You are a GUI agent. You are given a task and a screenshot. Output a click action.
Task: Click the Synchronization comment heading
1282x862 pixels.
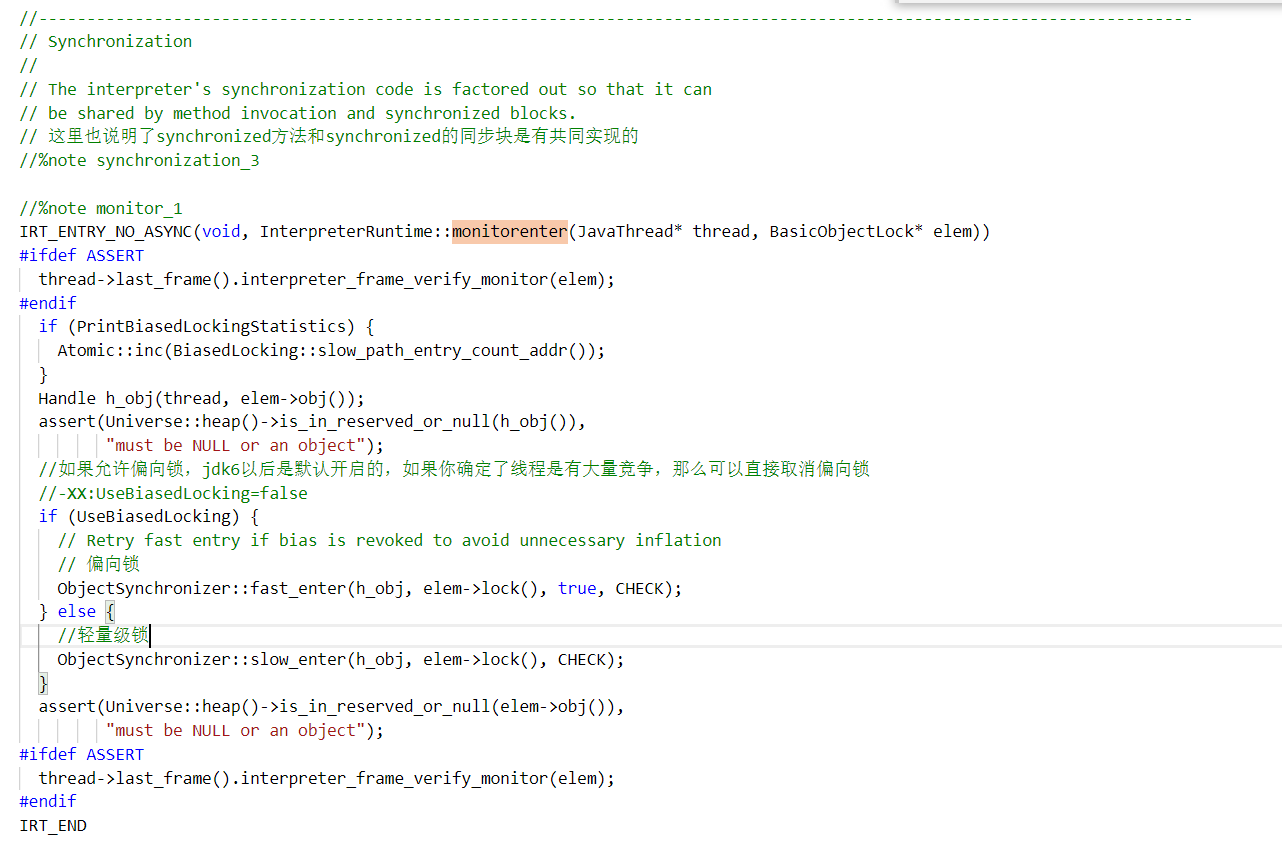click(x=105, y=42)
